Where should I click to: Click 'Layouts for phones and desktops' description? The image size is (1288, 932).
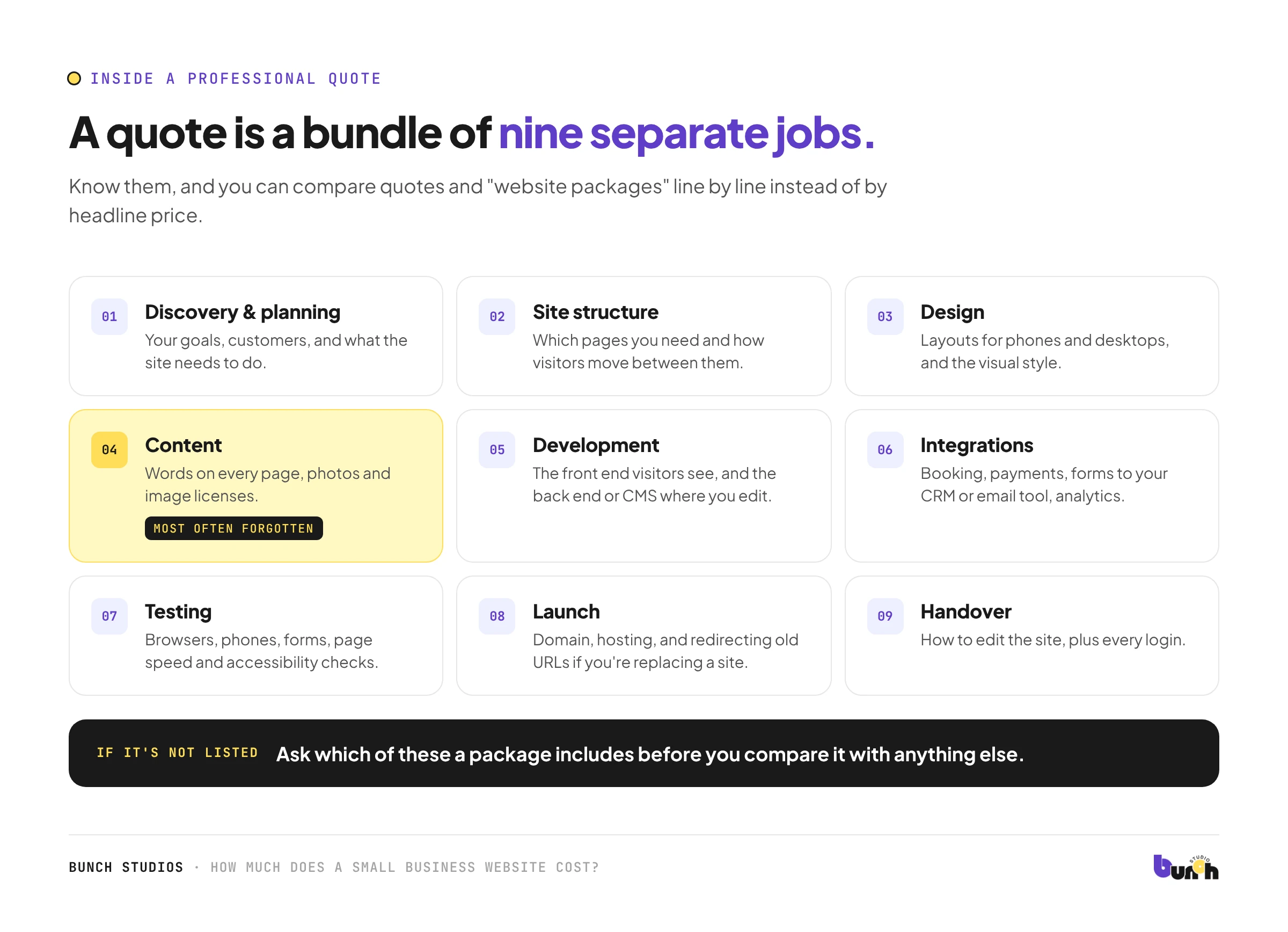(1045, 351)
